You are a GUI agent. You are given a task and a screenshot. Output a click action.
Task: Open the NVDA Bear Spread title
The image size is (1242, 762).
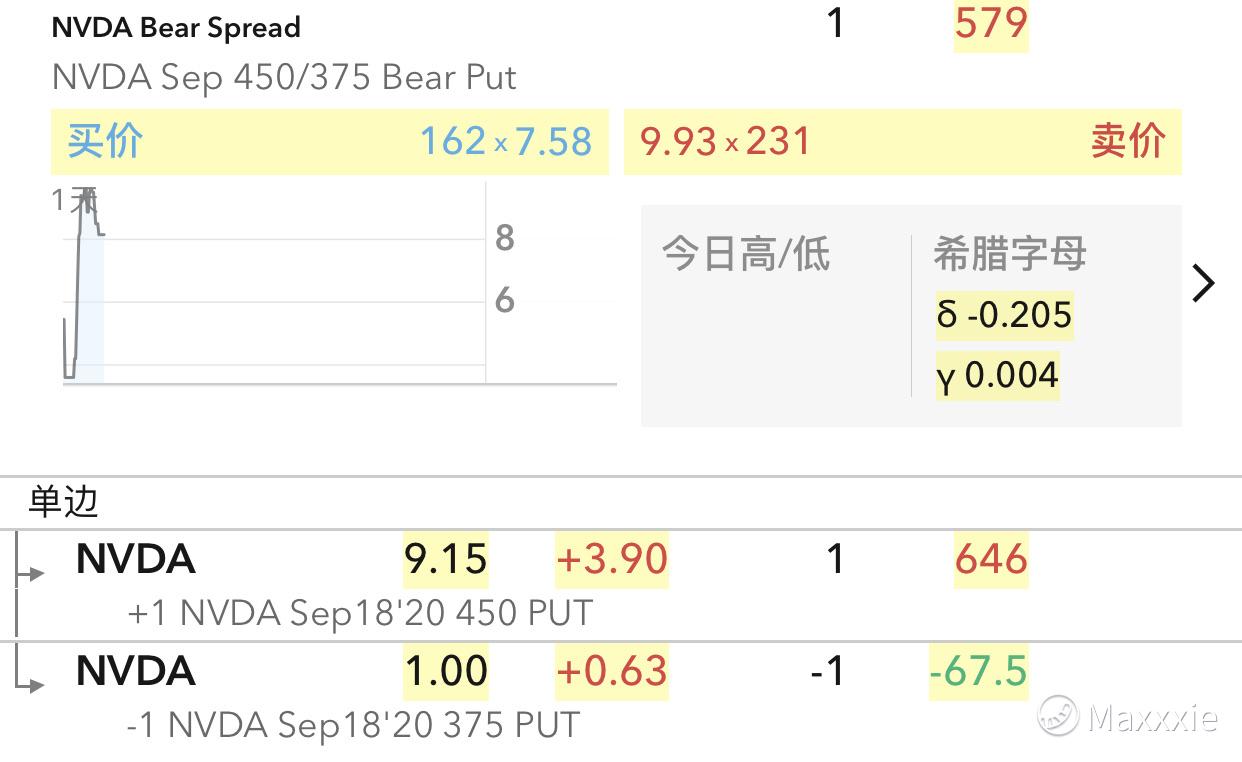tap(176, 27)
